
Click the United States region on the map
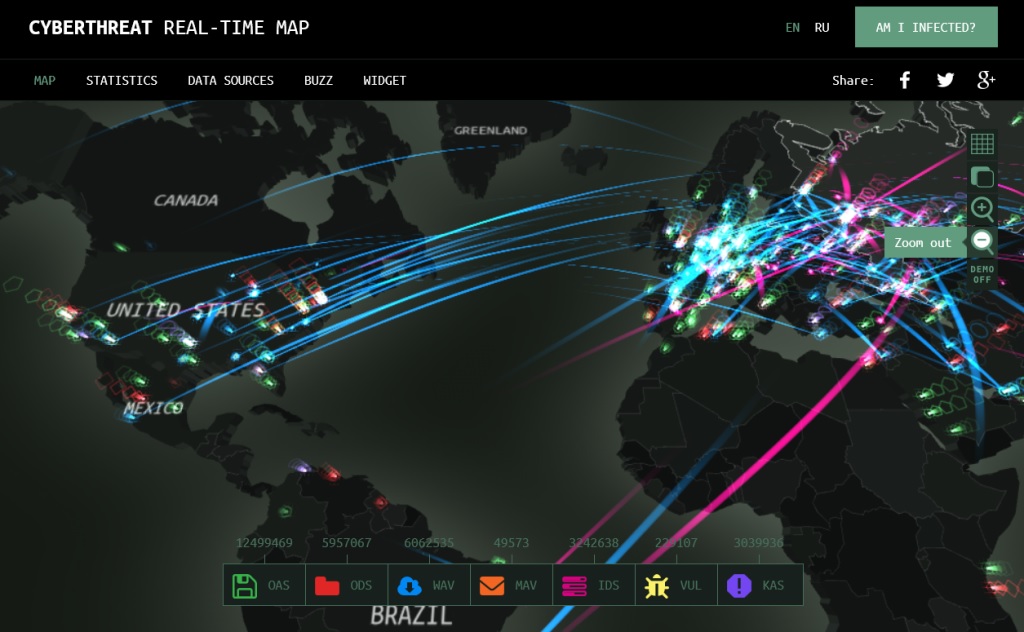coord(185,310)
